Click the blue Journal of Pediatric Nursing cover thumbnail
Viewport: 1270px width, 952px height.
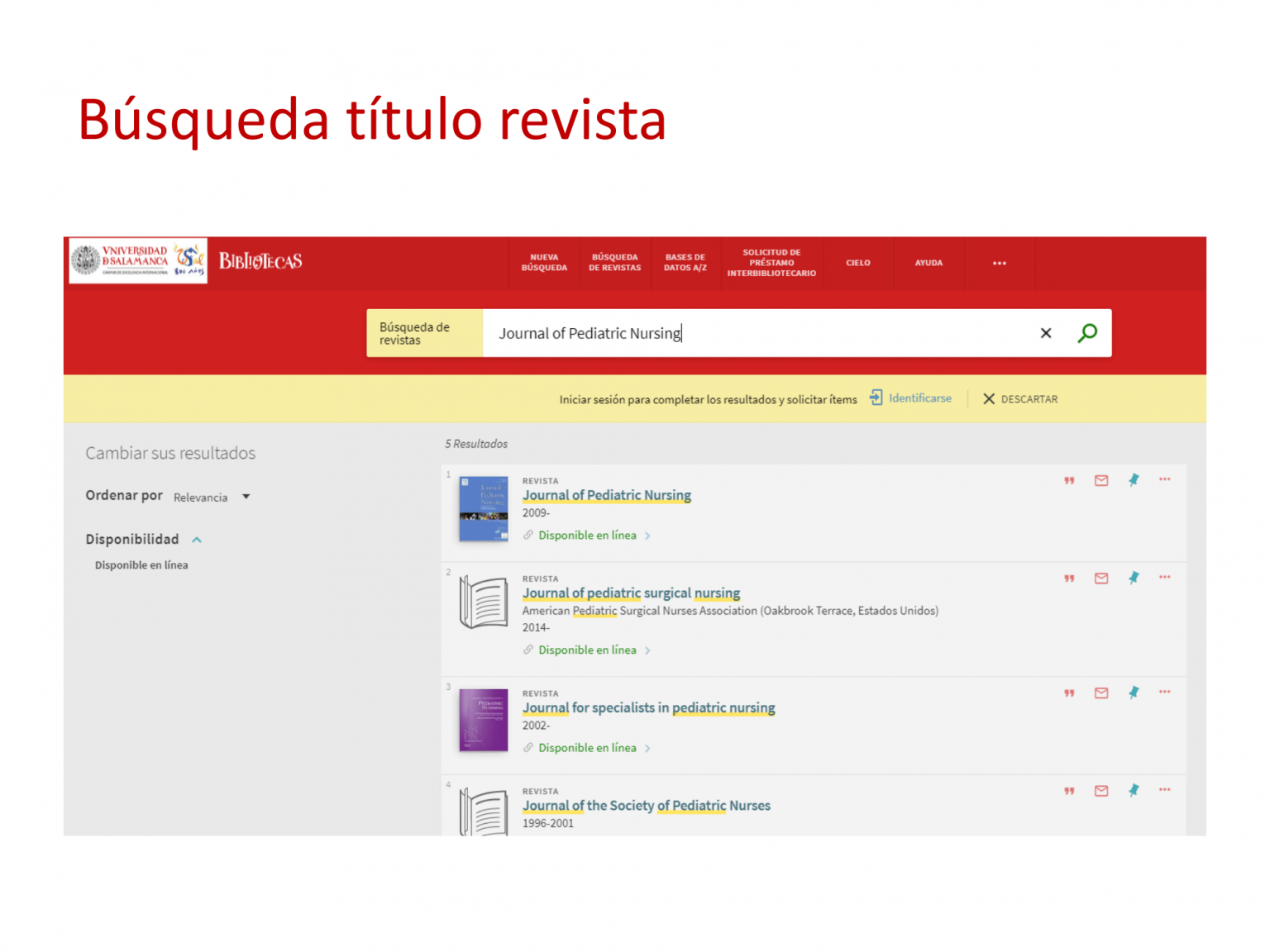484,508
